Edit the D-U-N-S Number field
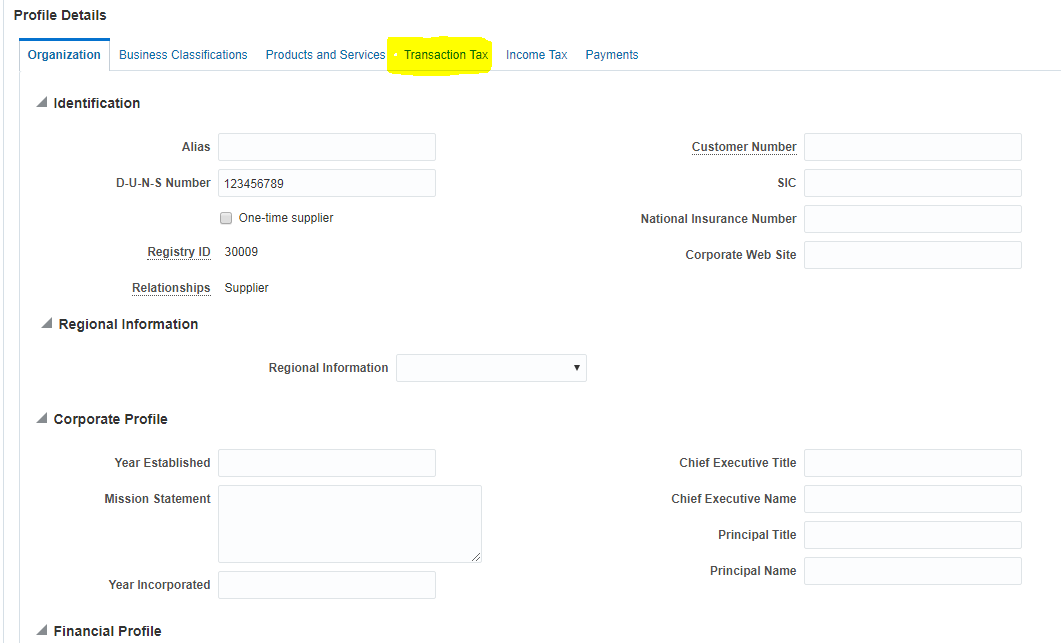 [326, 182]
